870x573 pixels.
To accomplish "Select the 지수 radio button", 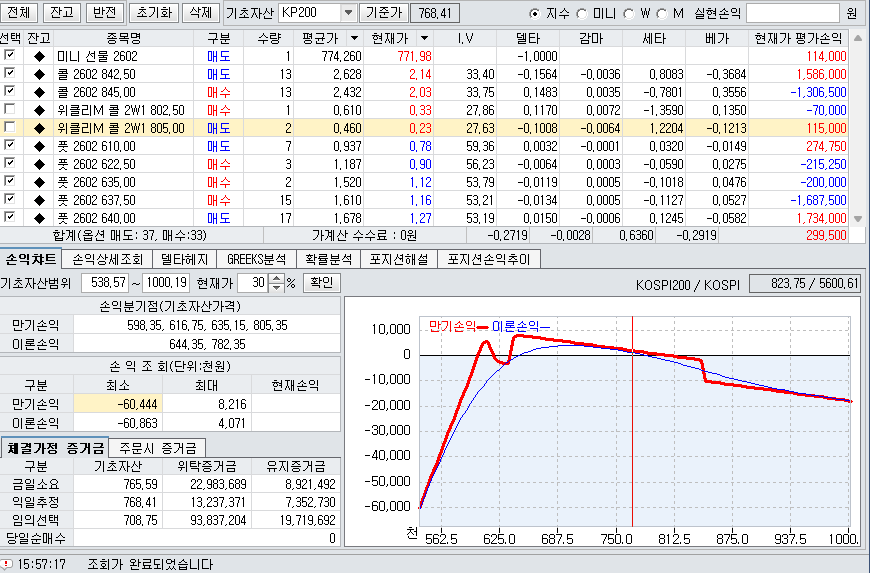I will 534,13.
